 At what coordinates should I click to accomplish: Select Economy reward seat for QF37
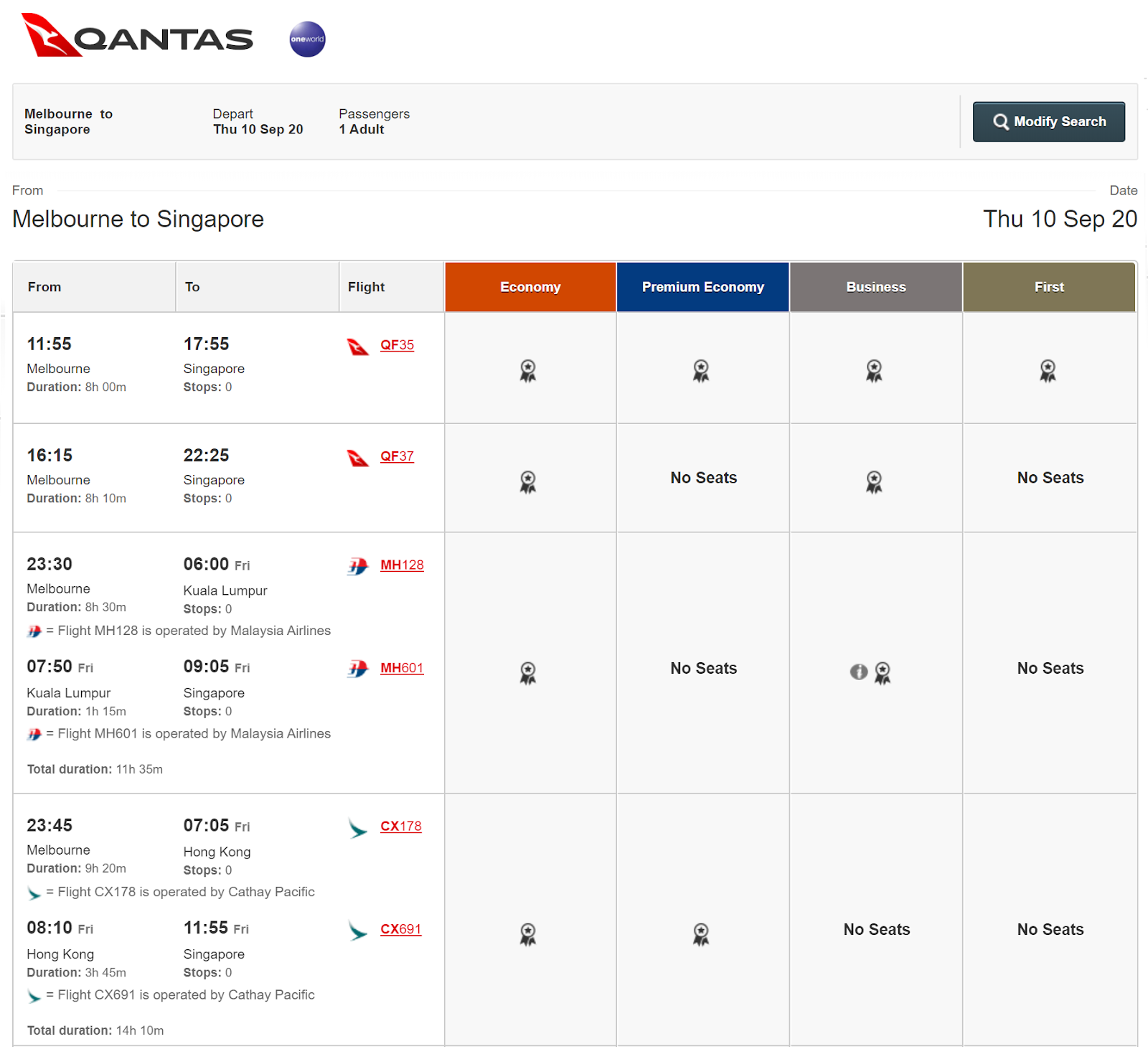click(x=528, y=482)
